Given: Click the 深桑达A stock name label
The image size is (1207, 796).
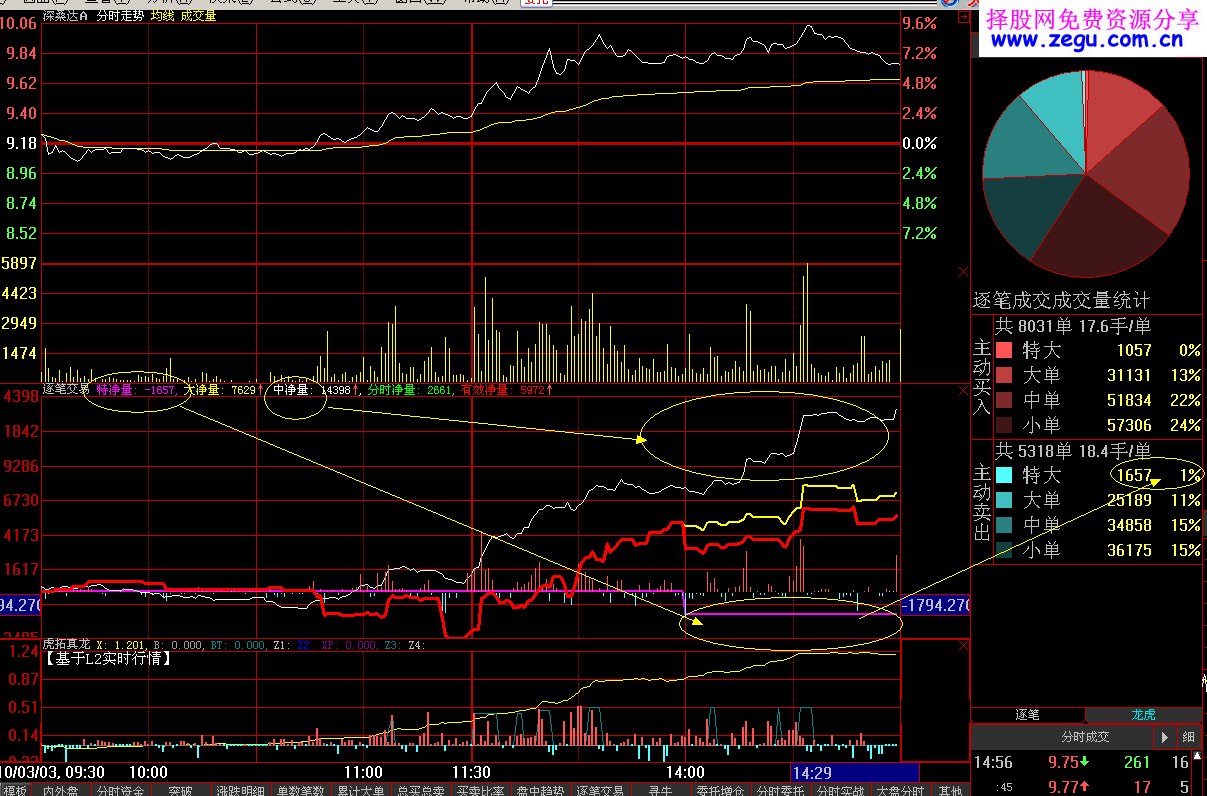Looking at the screenshot, I should tap(65, 16).
